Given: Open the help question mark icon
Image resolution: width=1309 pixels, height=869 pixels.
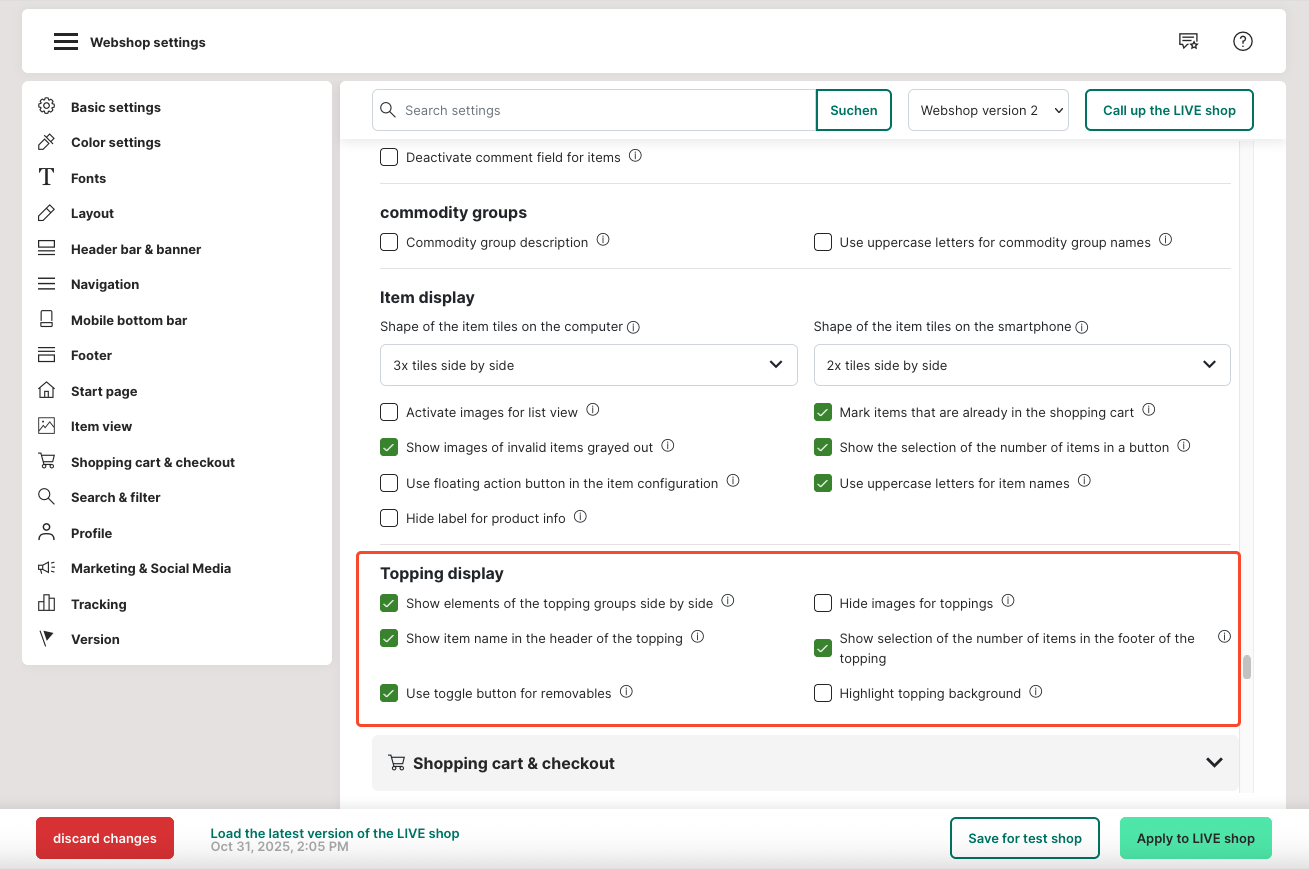Looking at the screenshot, I should (x=1242, y=41).
